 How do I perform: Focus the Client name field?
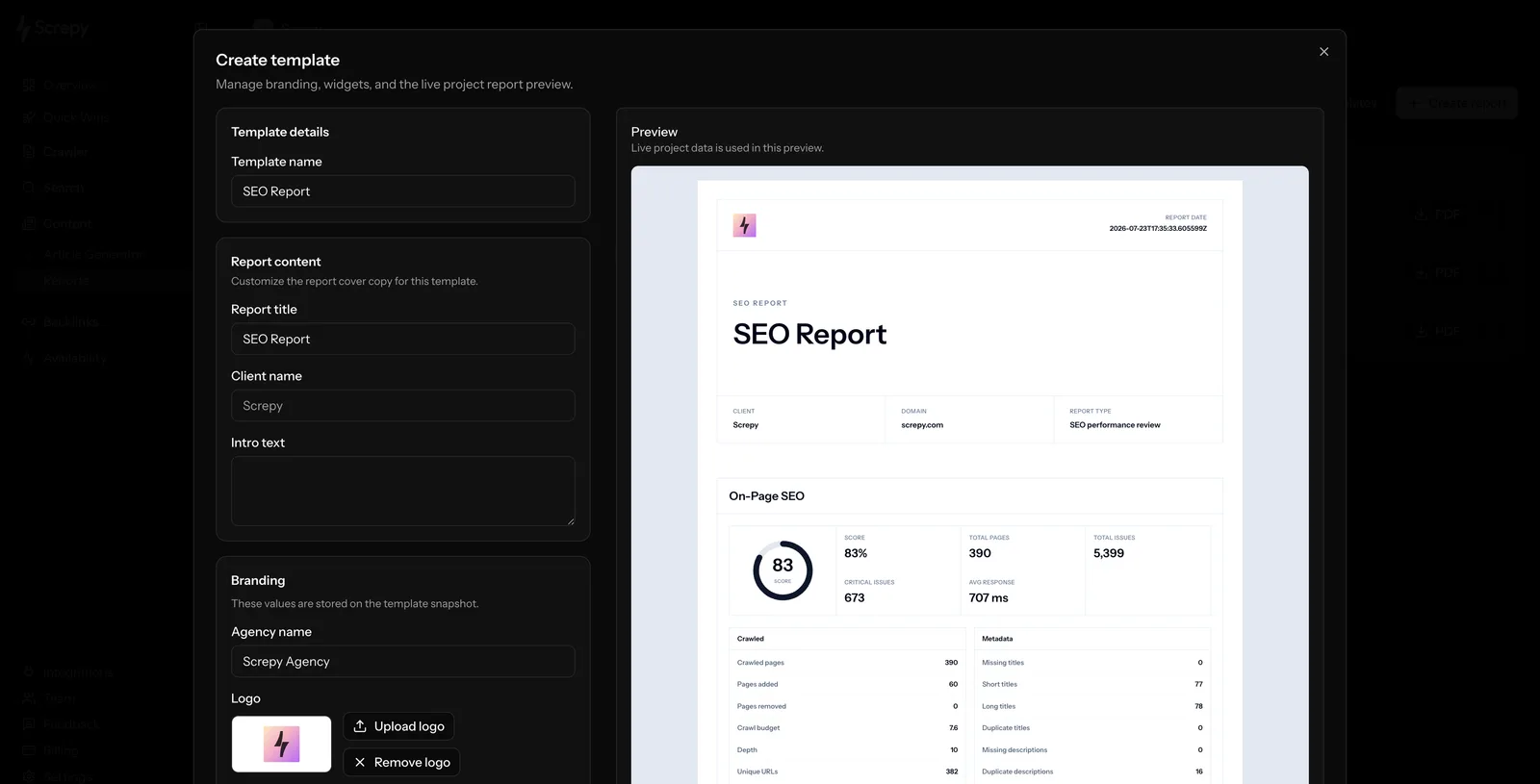[402, 406]
